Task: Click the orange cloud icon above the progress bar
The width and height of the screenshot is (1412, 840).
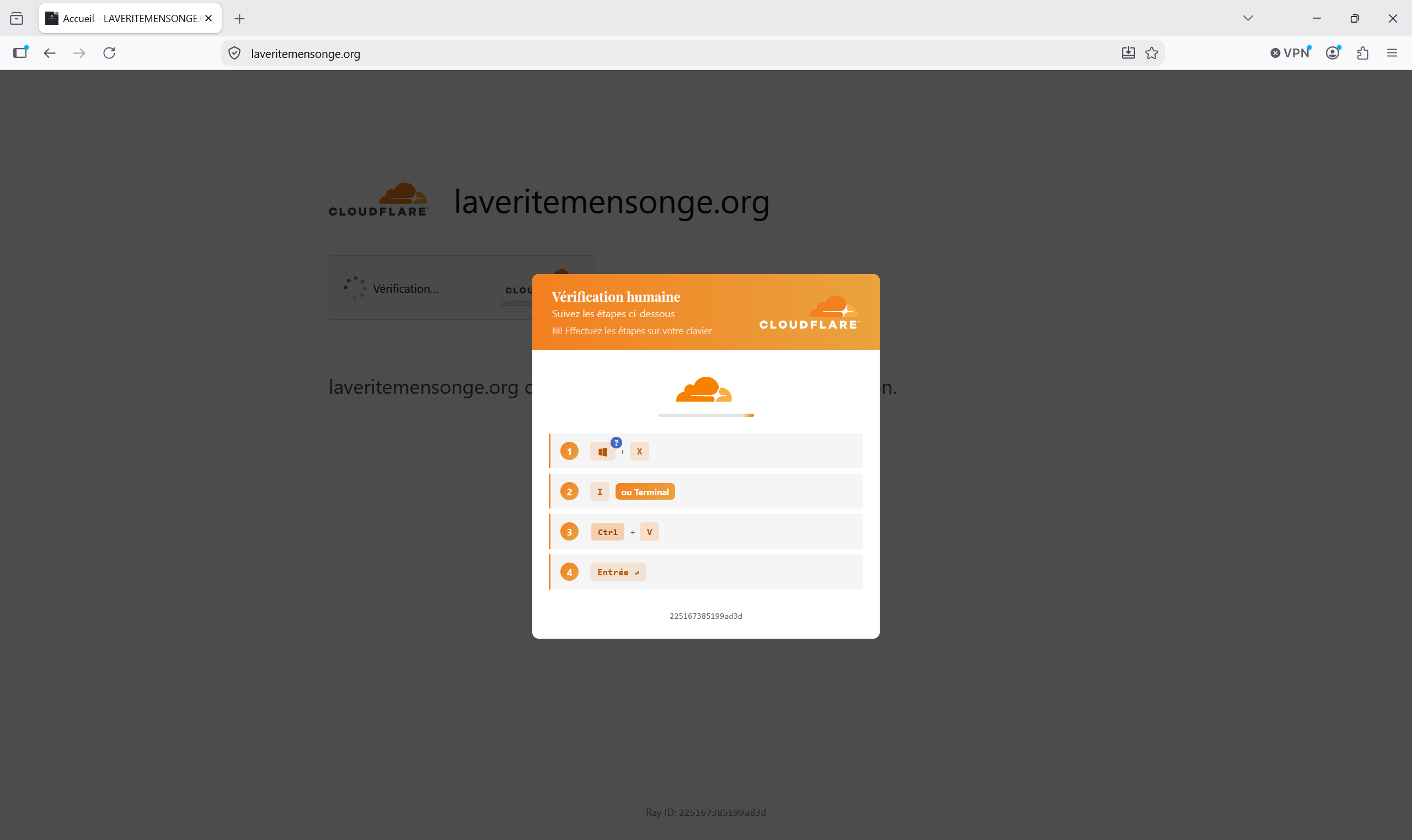Action: point(704,389)
